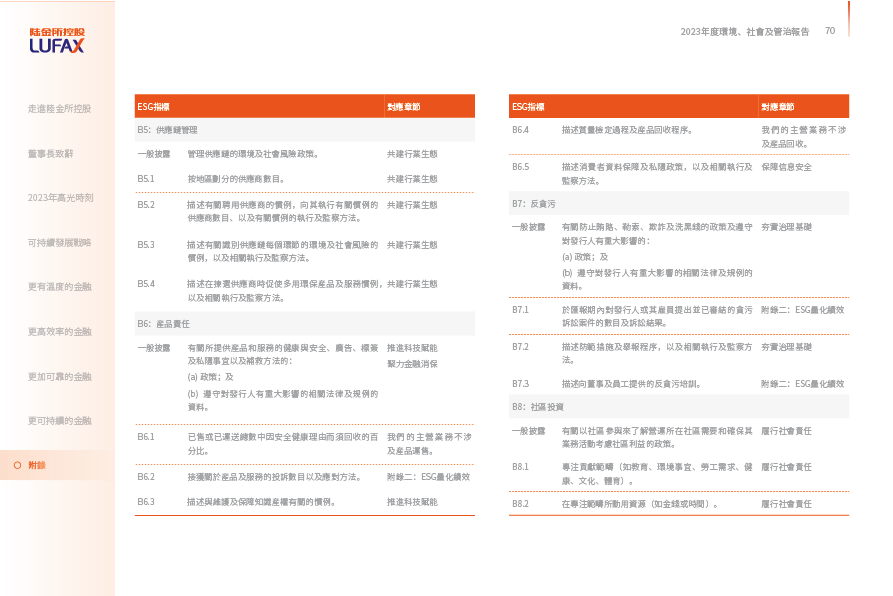Click 保障信息安全 link in row B6.5
893x596 pixels.
coord(786,167)
